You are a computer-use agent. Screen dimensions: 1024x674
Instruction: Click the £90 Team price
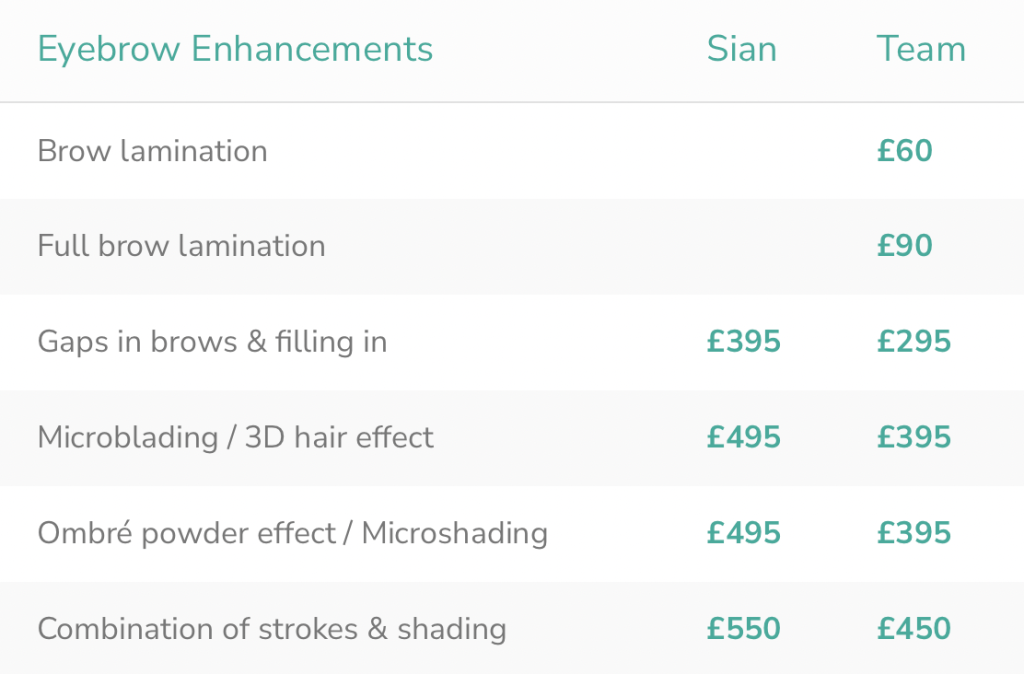(904, 246)
